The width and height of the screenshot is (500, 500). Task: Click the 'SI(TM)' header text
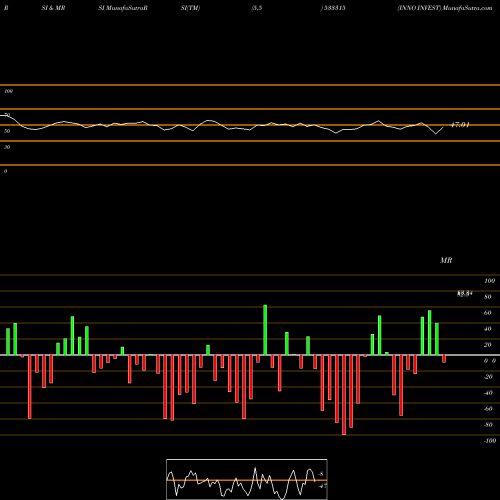pos(190,8)
